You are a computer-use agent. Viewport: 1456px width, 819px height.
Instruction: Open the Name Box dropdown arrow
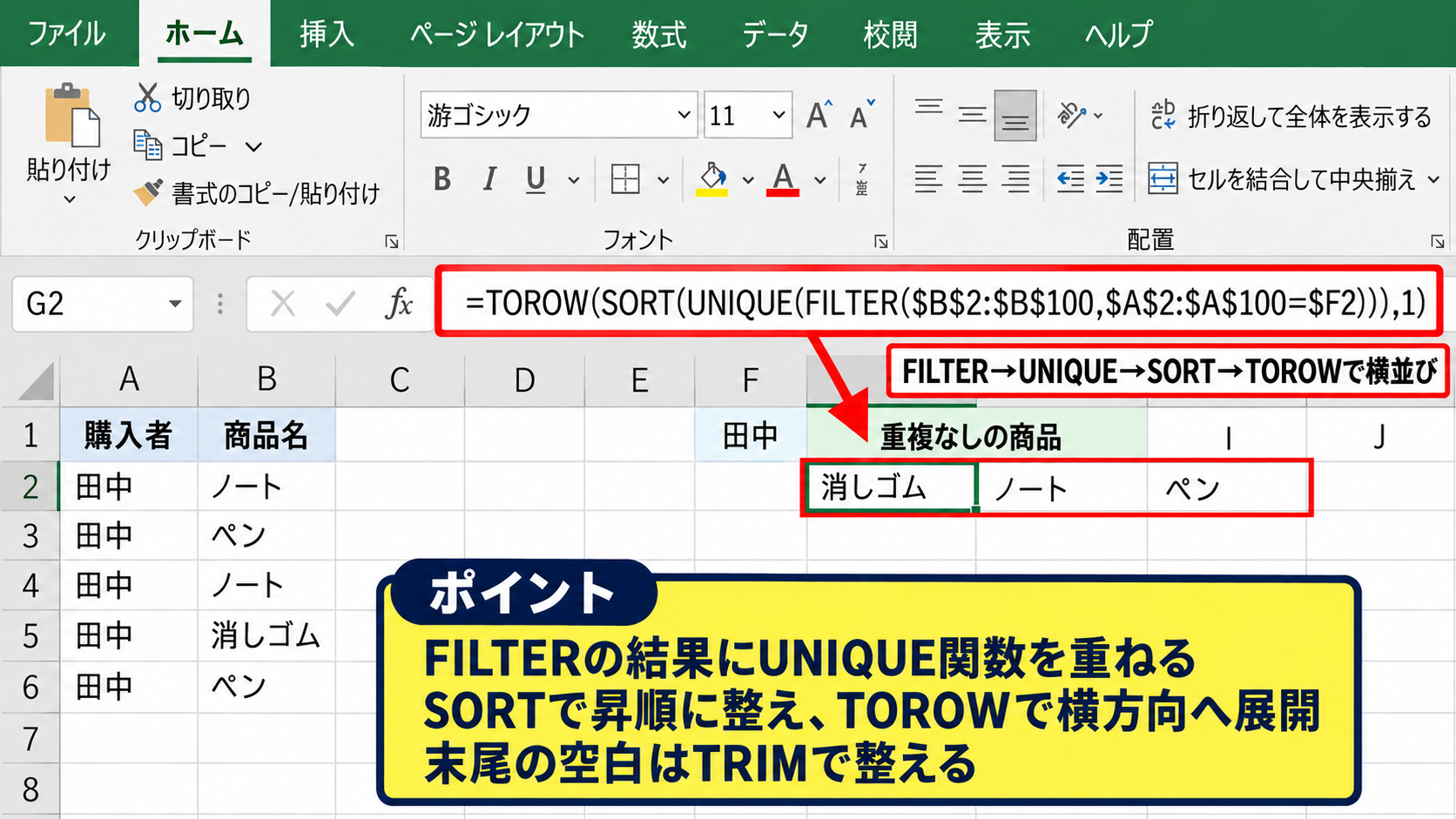[x=175, y=304]
